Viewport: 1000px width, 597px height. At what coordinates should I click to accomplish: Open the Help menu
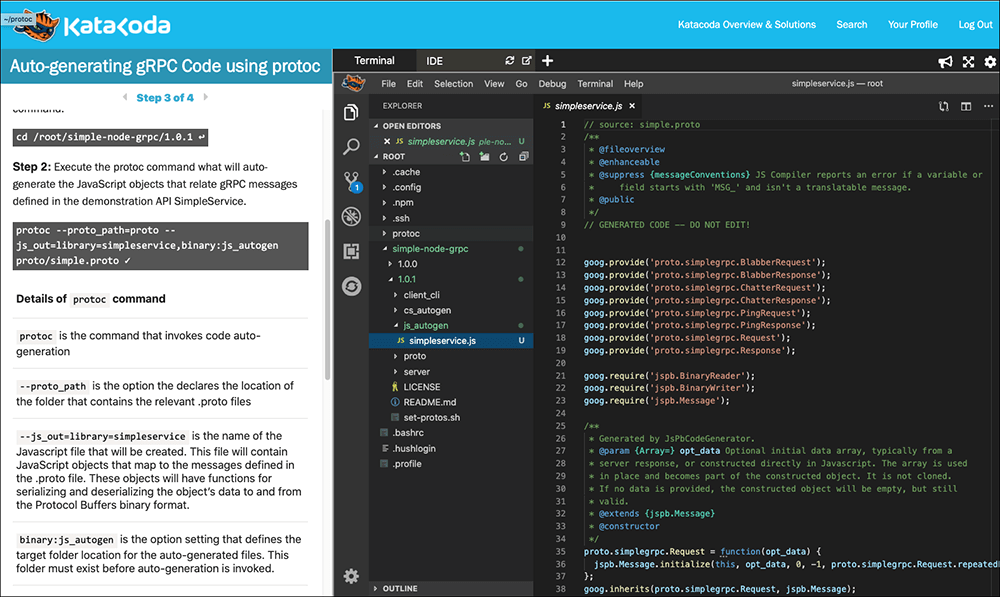633,84
